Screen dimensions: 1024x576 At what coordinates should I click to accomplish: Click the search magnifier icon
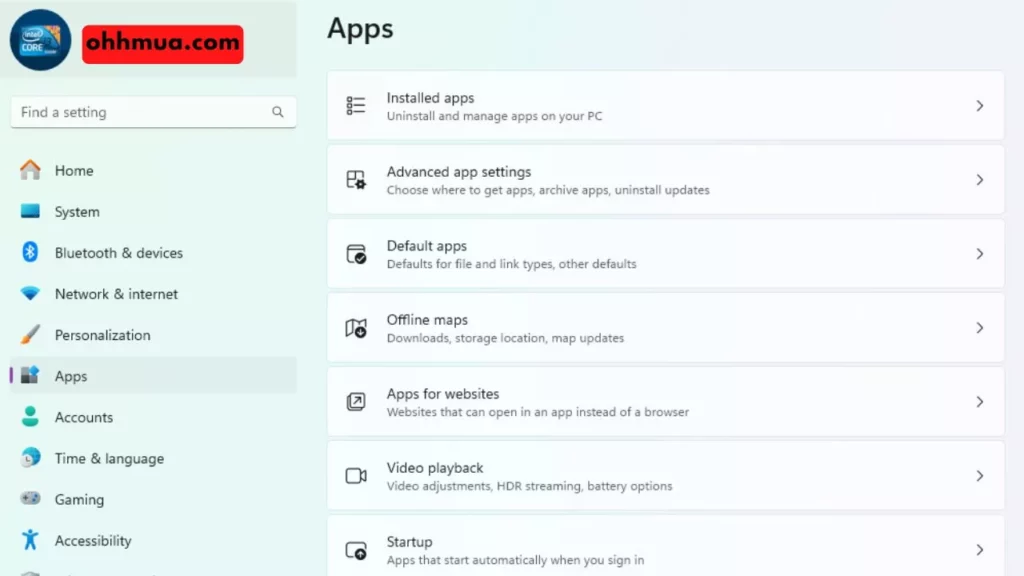point(278,112)
